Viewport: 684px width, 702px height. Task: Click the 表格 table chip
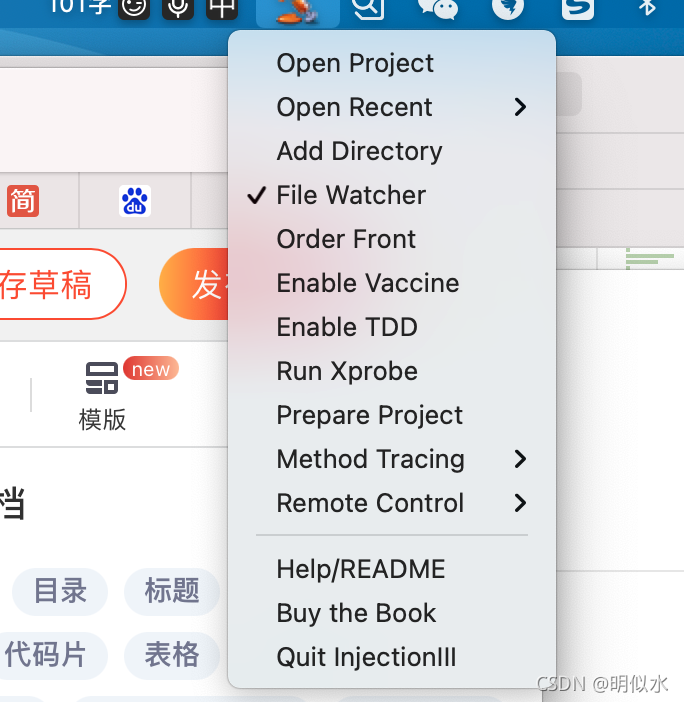pyautogui.click(x=172, y=655)
